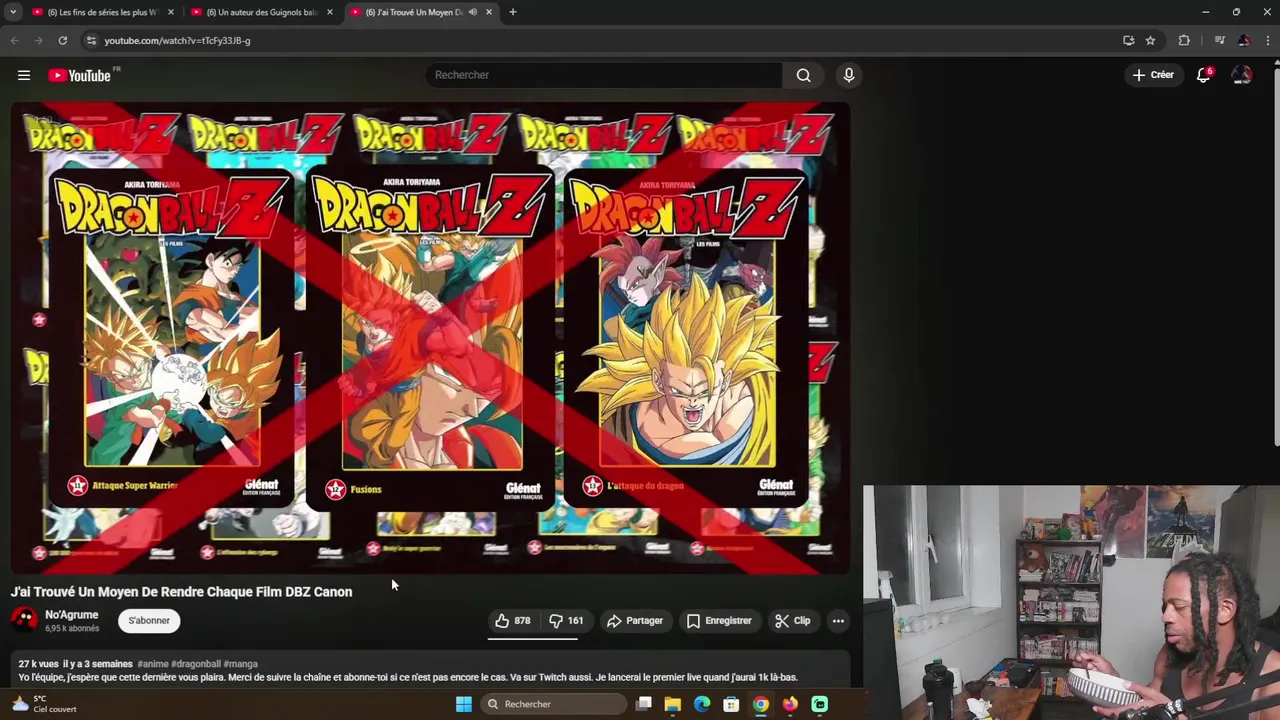Open the Chrome profile avatar
This screenshot has height=720, width=1280.
click(x=1243, y=41)
